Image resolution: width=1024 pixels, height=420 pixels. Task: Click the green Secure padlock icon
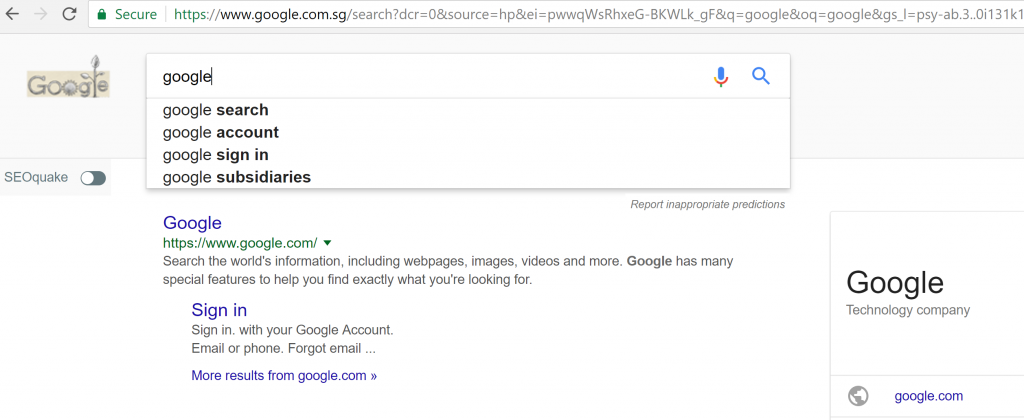[101, 14]
